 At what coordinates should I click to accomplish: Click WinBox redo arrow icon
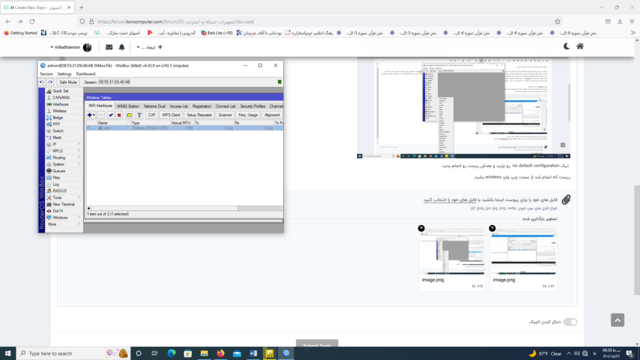pyautogui.click(x=50, y=82)
